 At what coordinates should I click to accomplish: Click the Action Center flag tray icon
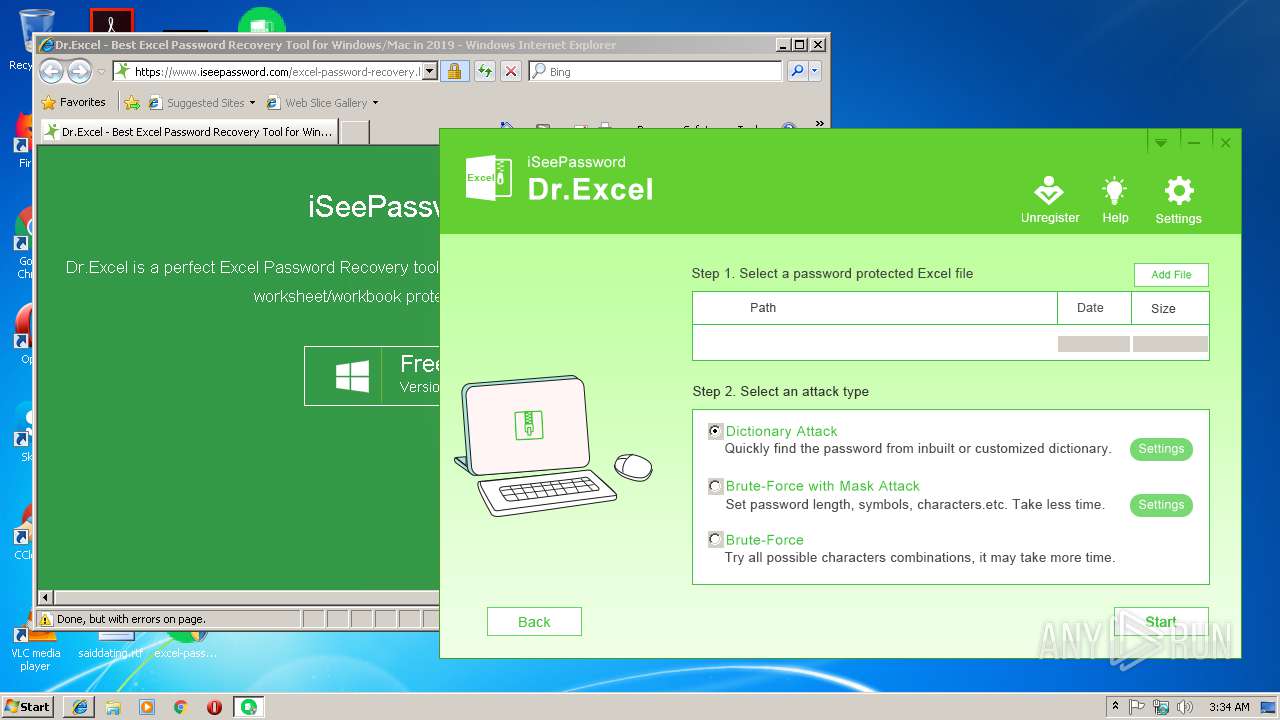tap(1137, 706)
